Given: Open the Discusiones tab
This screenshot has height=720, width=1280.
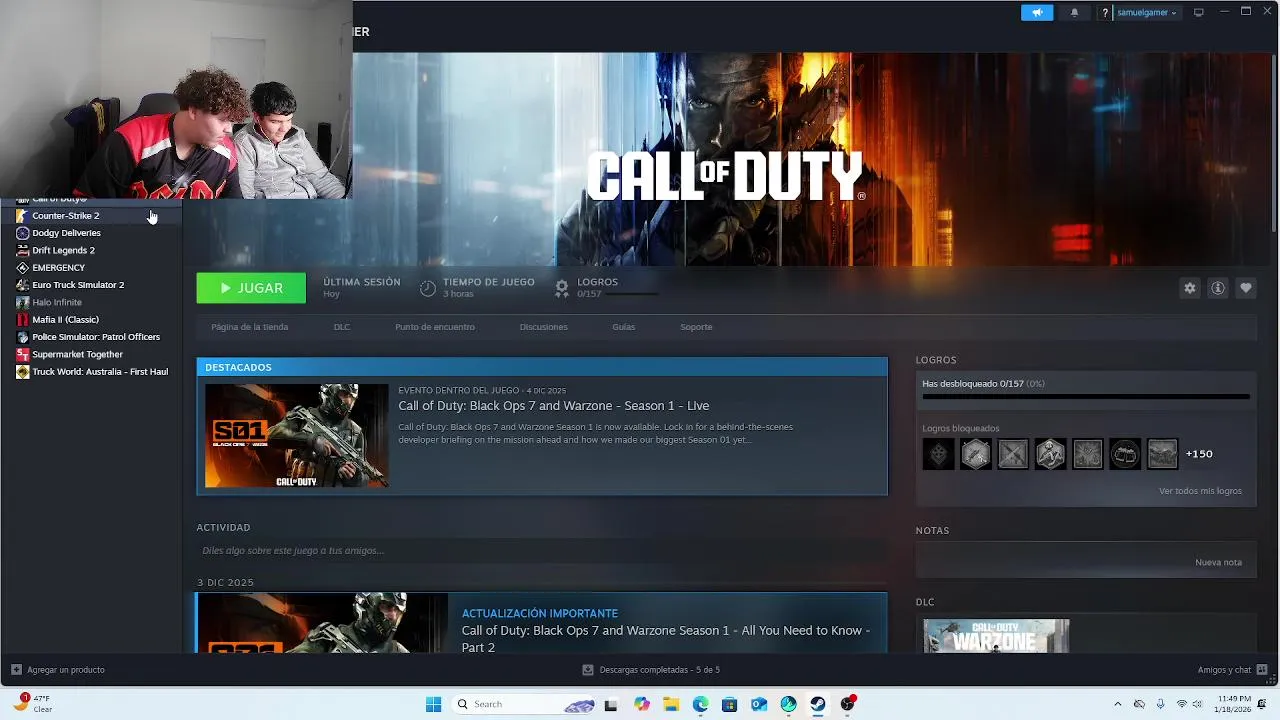Looking at the screenshot, I should (544, 327).
